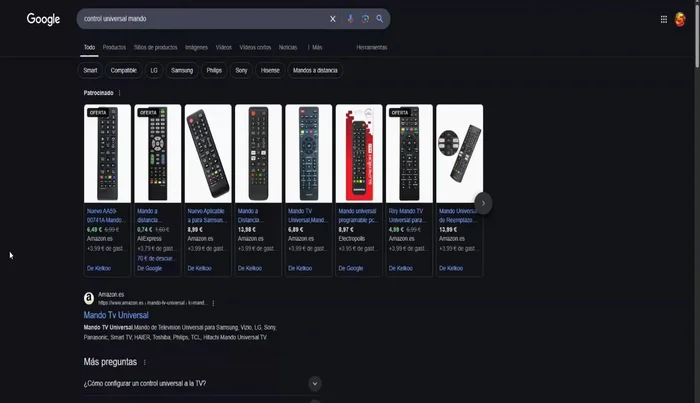This screenshot has width=700, height=403.
Task: Click the amazon.es result URL breadcrumb
Action: tap(153, 303)
